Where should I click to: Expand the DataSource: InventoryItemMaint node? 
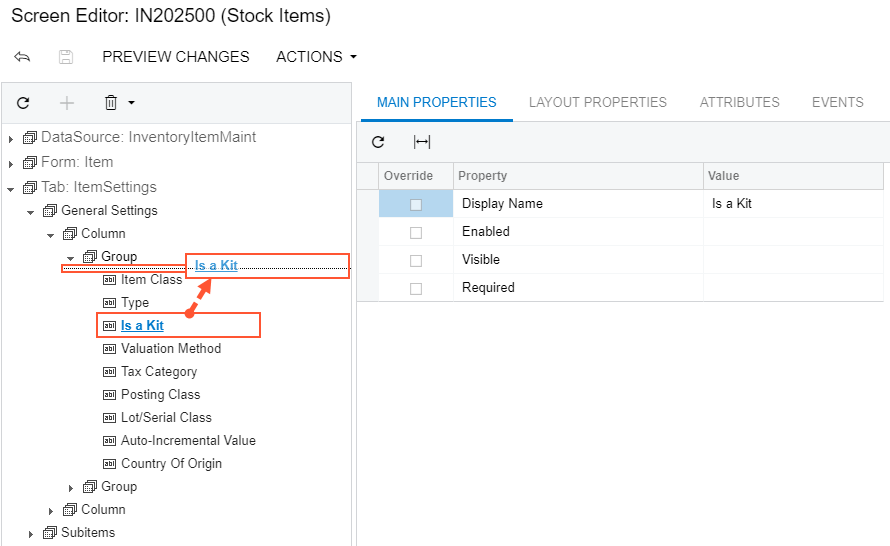[11, 137]
